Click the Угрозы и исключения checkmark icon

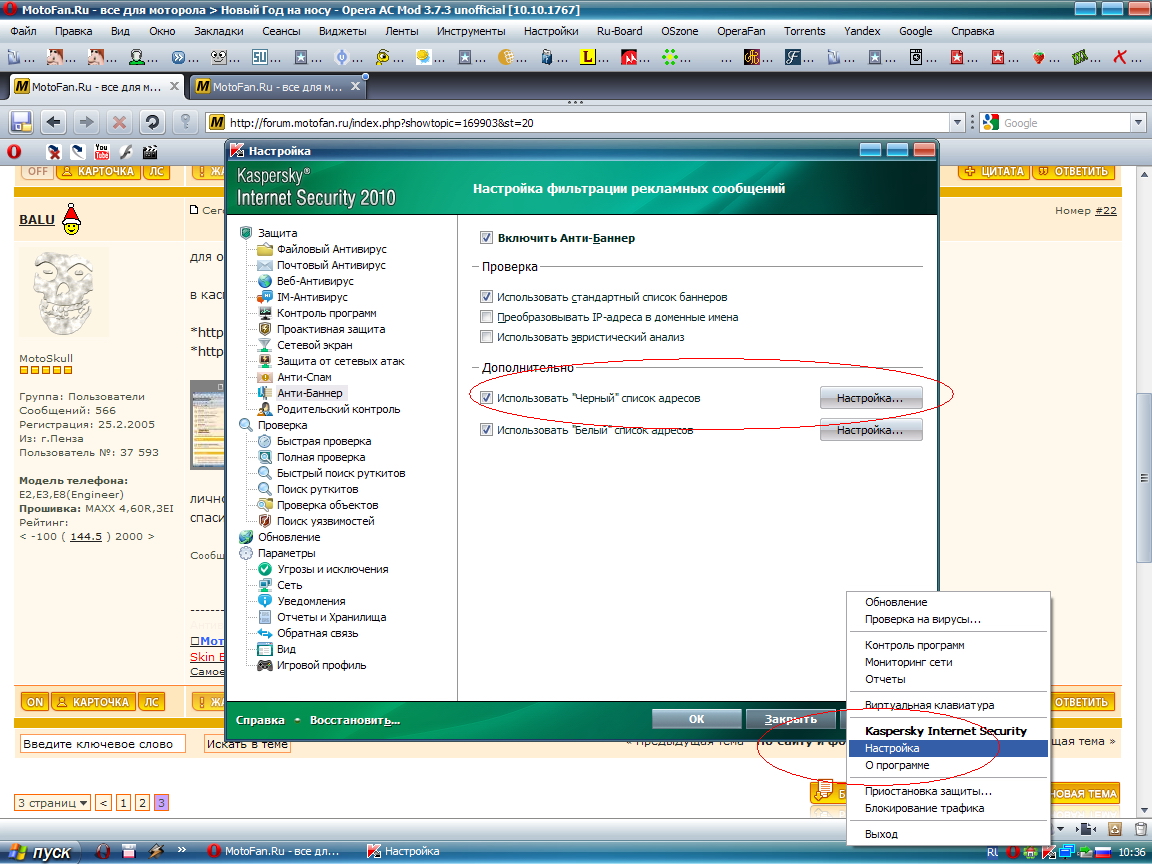point(265,569)
